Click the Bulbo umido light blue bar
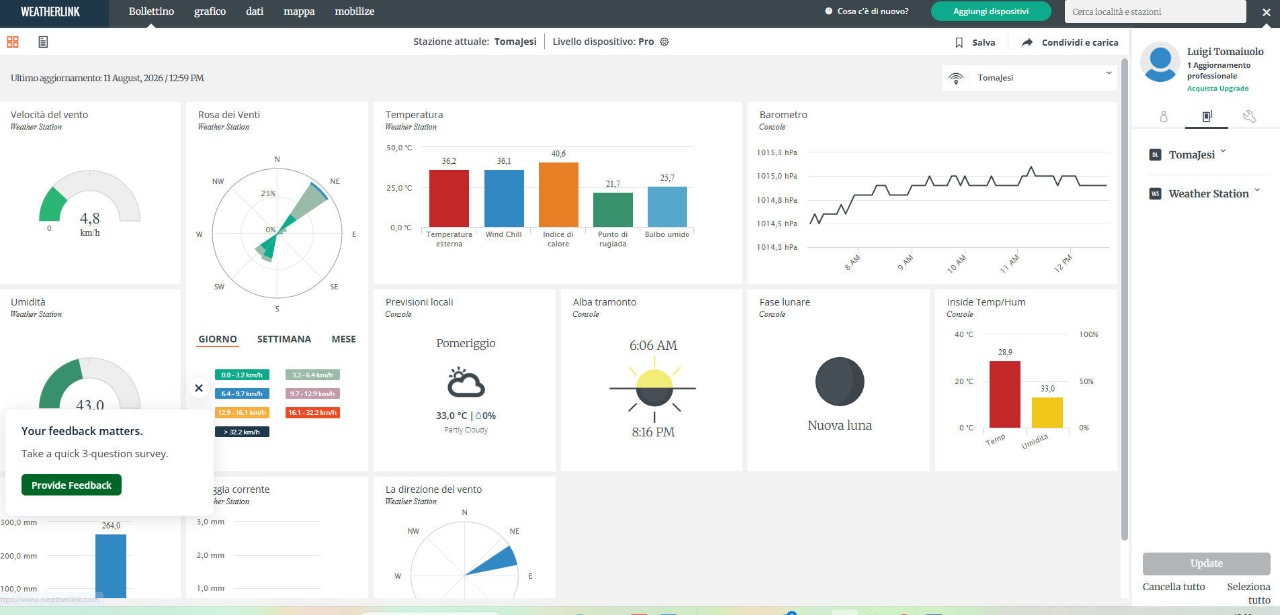The height and width of the screenshot is (615, 1280). (x=667, y=207)
